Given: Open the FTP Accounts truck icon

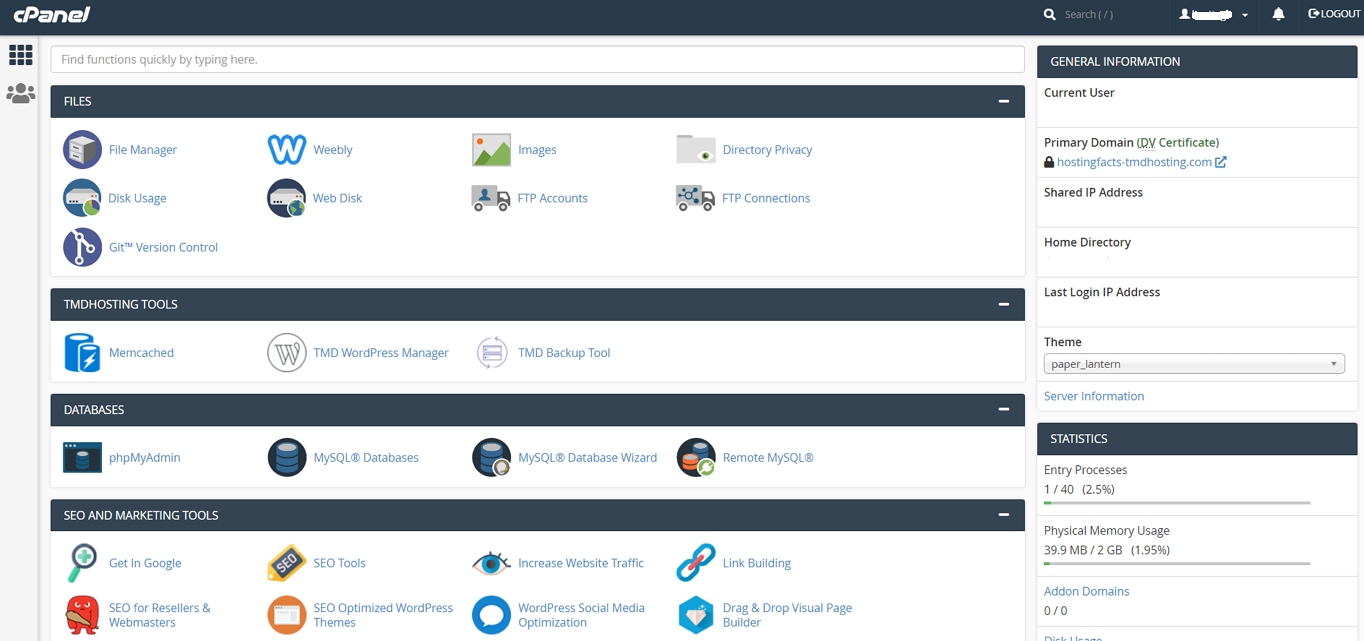Looking at the screenshot, I should click(491, 198).
